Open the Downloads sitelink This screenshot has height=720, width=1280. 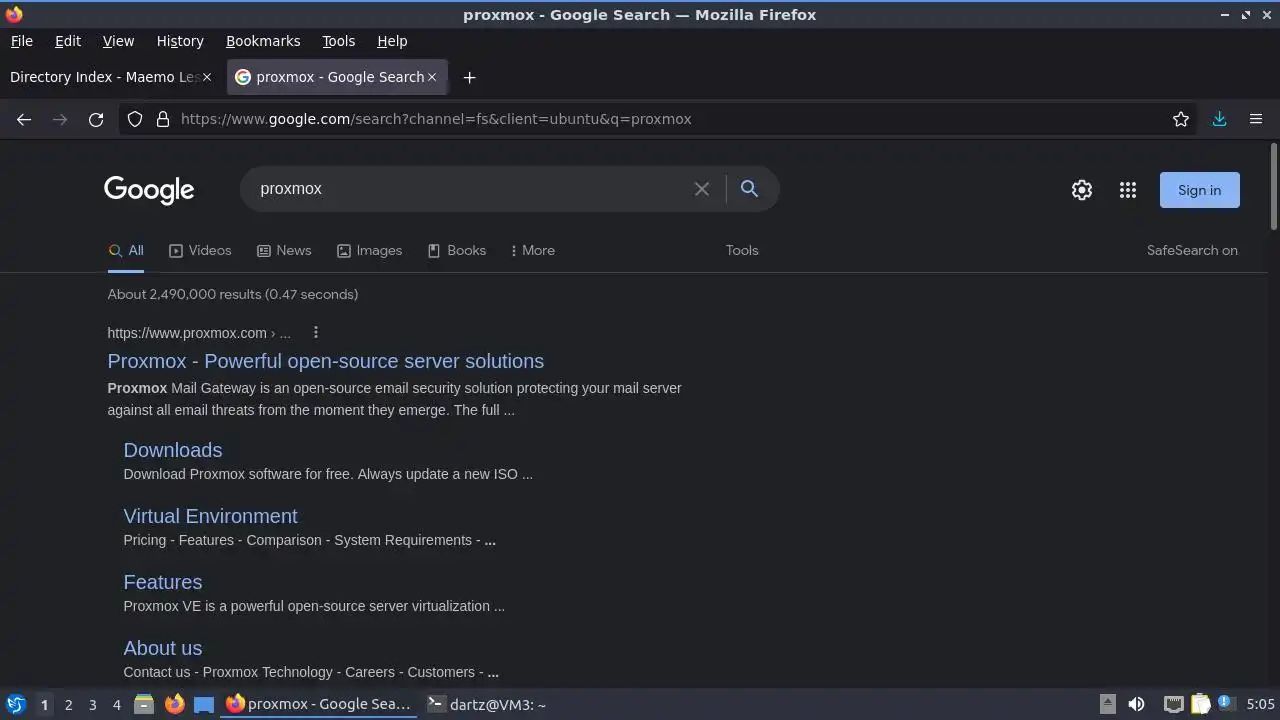point(173,450)
